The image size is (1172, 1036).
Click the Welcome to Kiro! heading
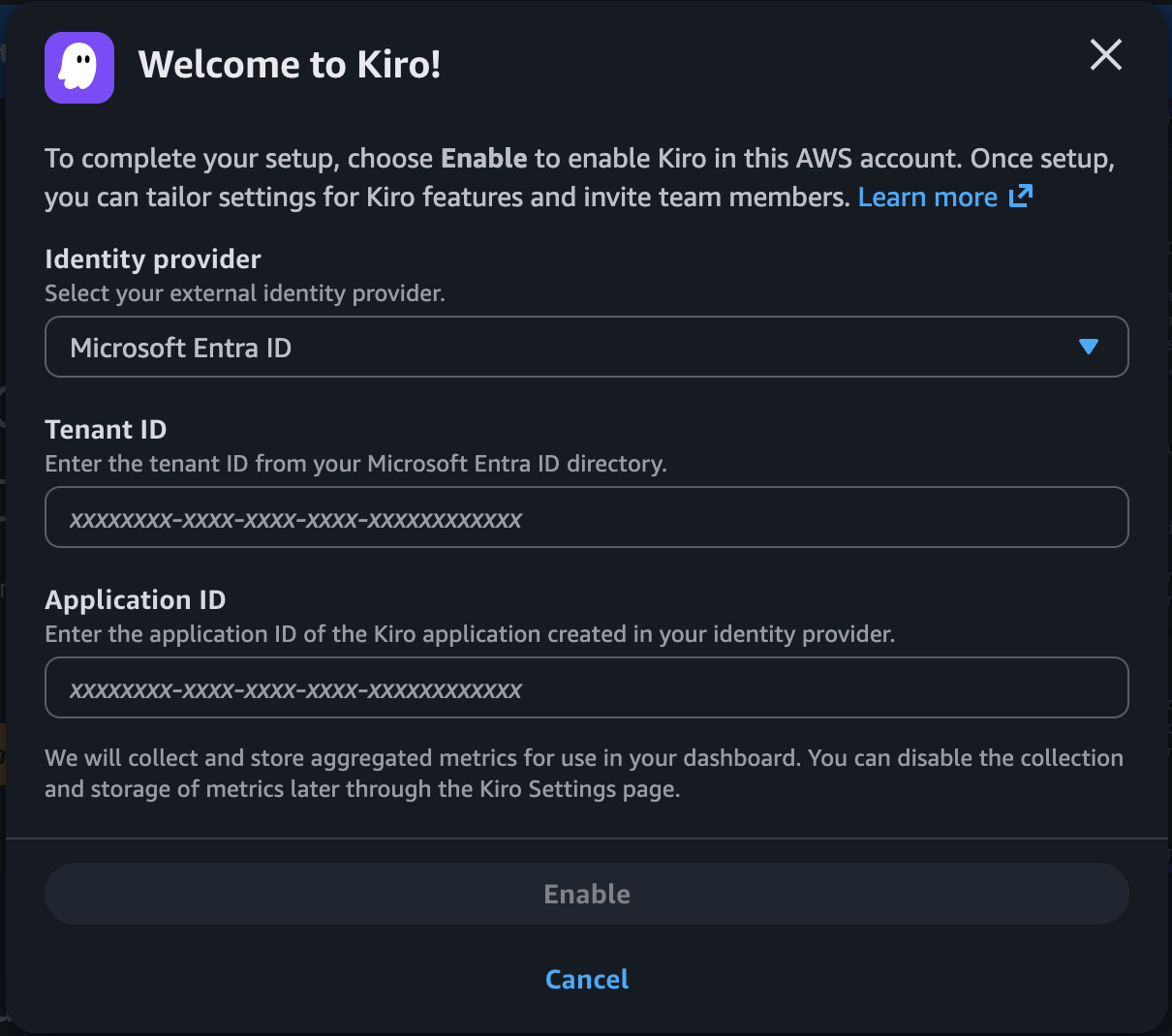(290, 65)
